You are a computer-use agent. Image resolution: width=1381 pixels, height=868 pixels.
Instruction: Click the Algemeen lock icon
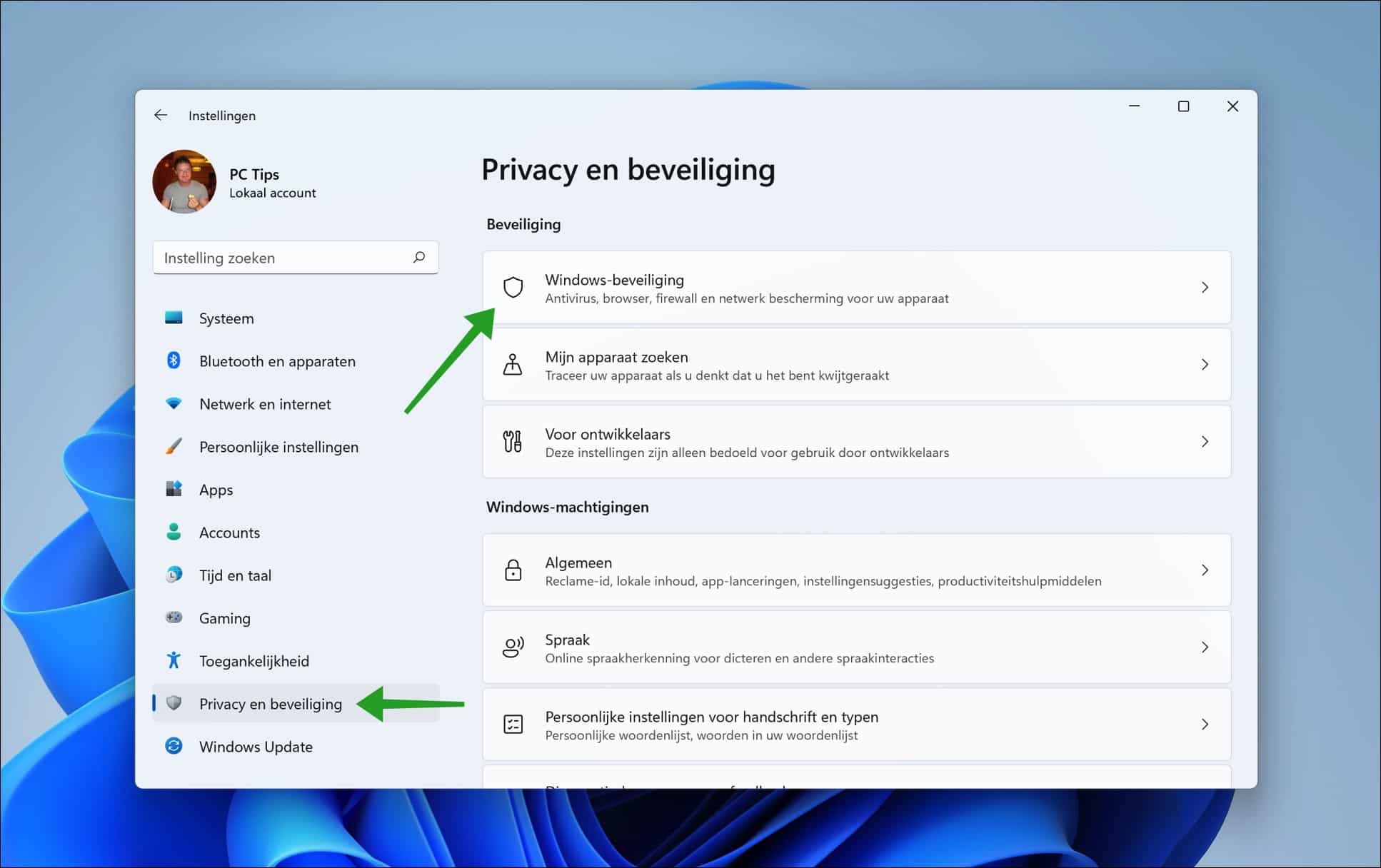tap(513, 570)
